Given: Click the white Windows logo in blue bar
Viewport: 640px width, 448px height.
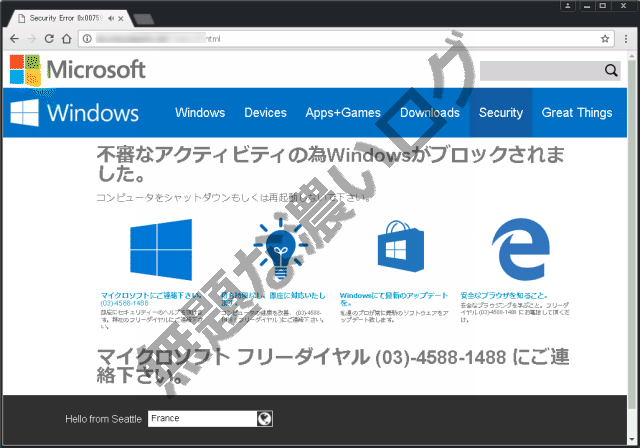Looking at the screenshot, I should tap(24, 113).
